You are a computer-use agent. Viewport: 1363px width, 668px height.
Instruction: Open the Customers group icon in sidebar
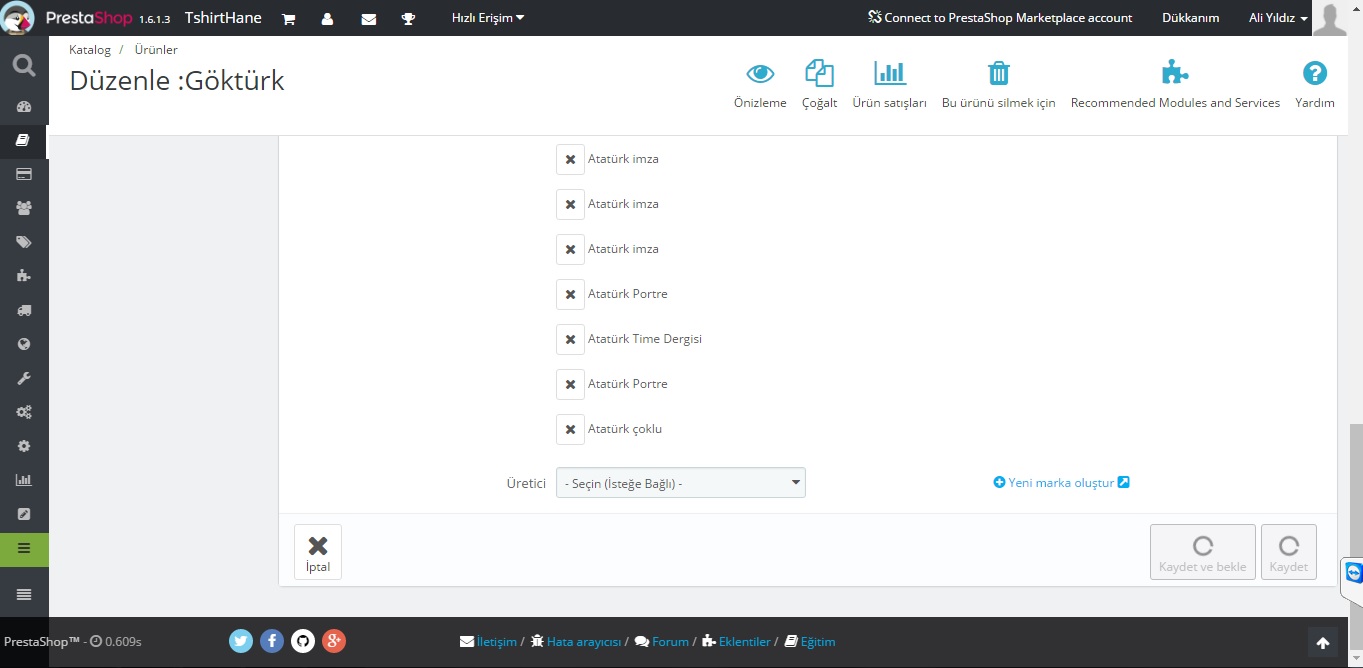(x=24, y=208)
